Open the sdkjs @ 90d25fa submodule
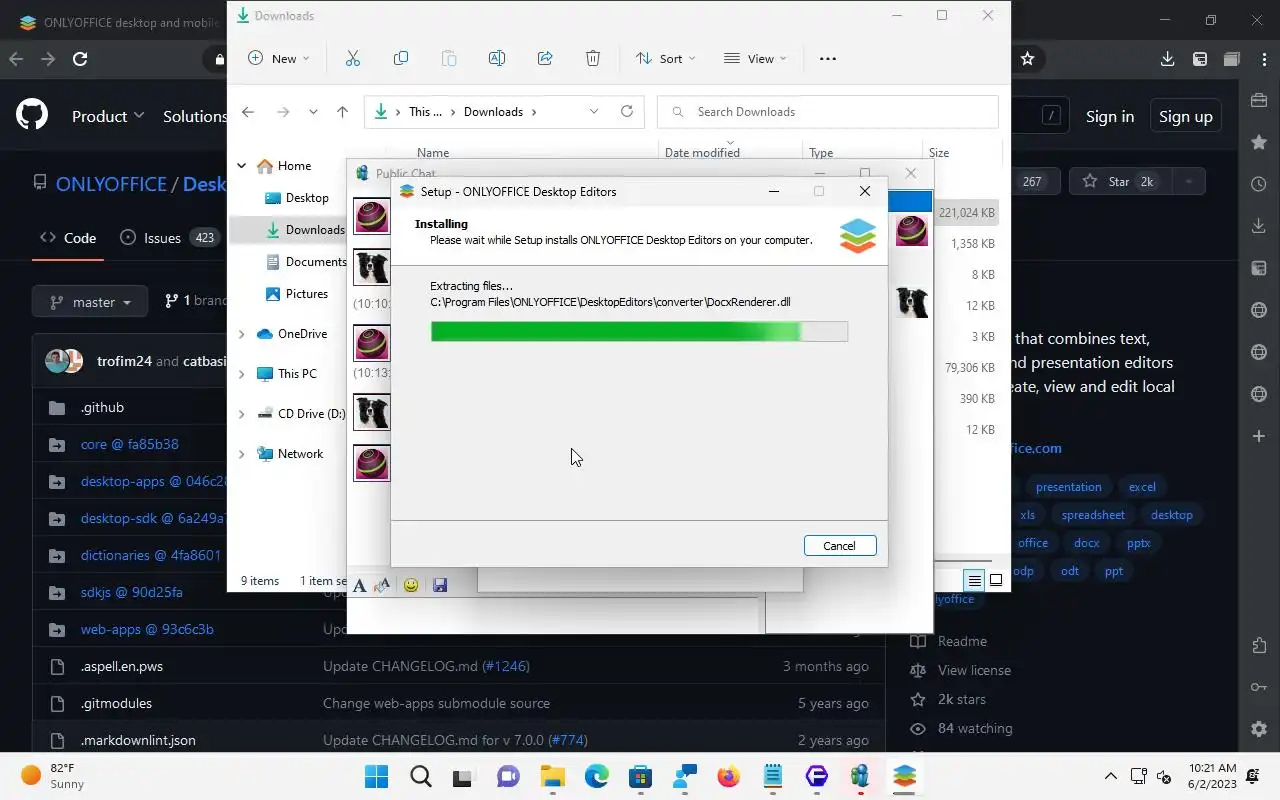This screenshot has width=1280, height=800. pyautogui.click(x=132, y=592)
